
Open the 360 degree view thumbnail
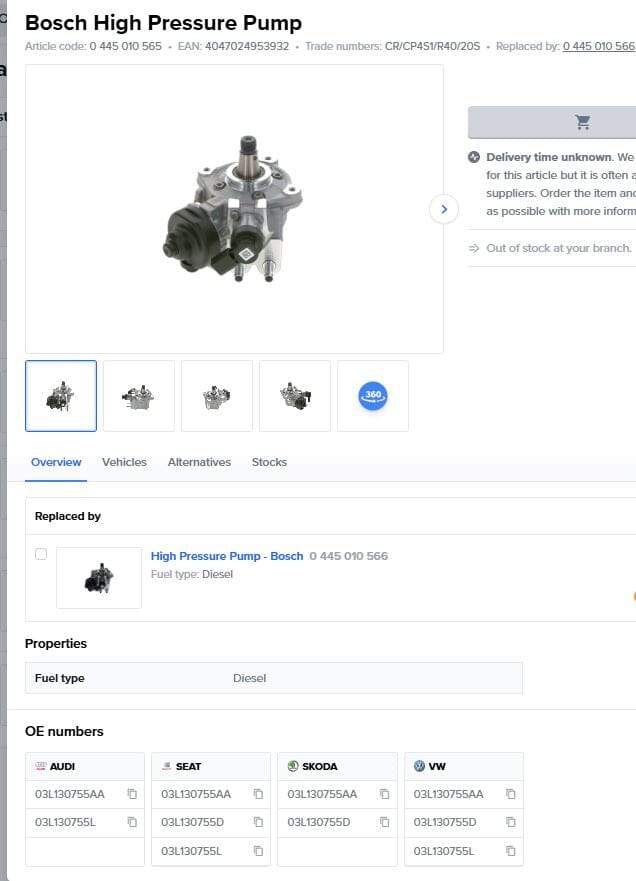coord(372,396)
